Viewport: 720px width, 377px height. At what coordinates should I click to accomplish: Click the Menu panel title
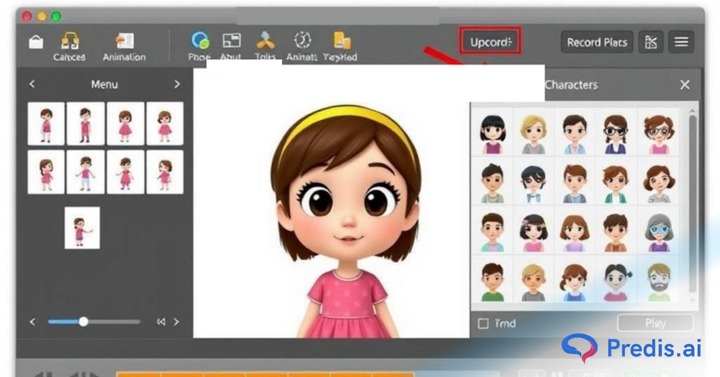click(104, 84)
